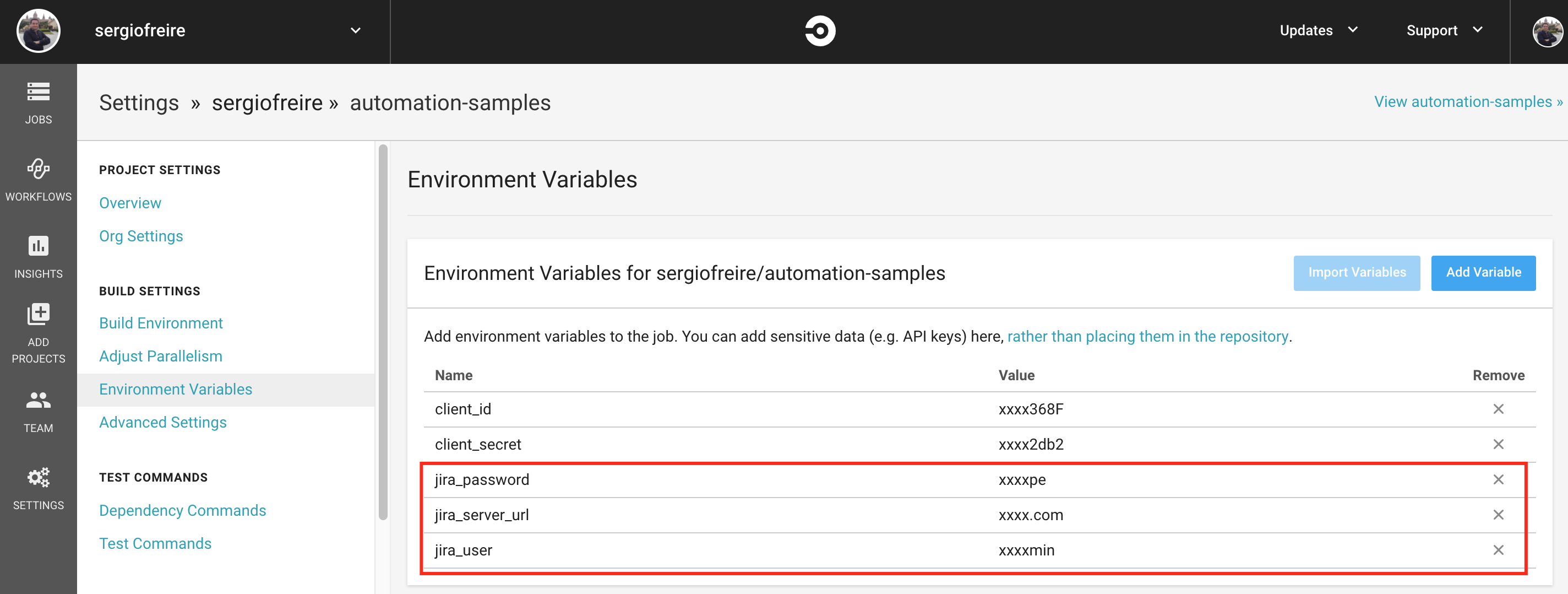The width and height of the screenshot is (1568, 594).
Task: Click the CircleCI logo in header
Action: click(820, 30)
